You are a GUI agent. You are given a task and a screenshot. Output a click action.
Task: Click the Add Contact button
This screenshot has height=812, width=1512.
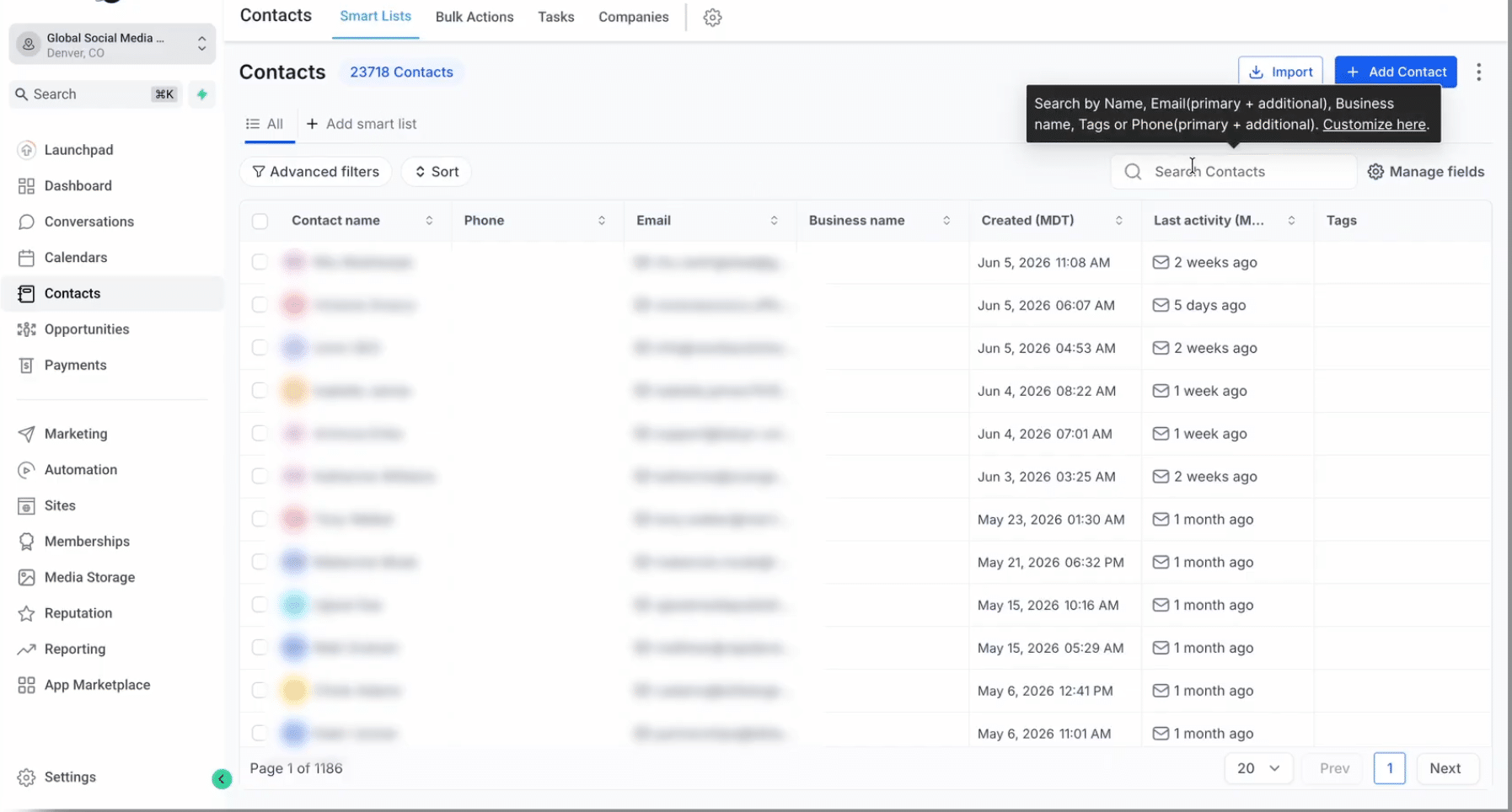pyautogui.click(x=1396, y=72)
